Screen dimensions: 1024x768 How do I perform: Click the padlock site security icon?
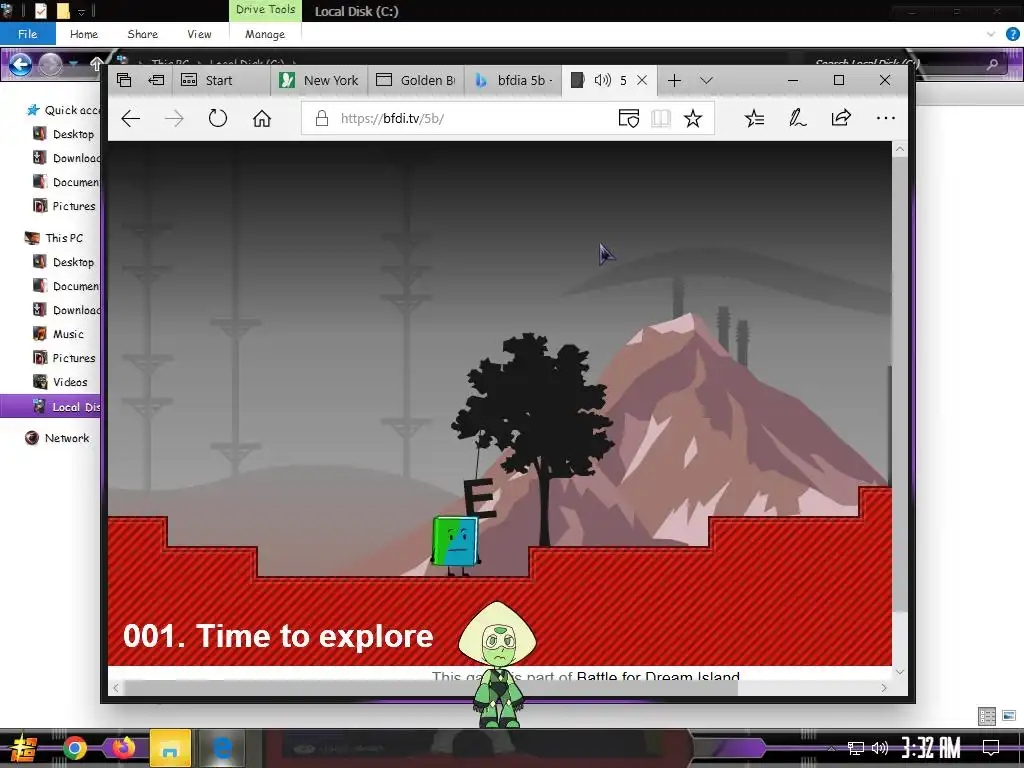click(321, 118)
